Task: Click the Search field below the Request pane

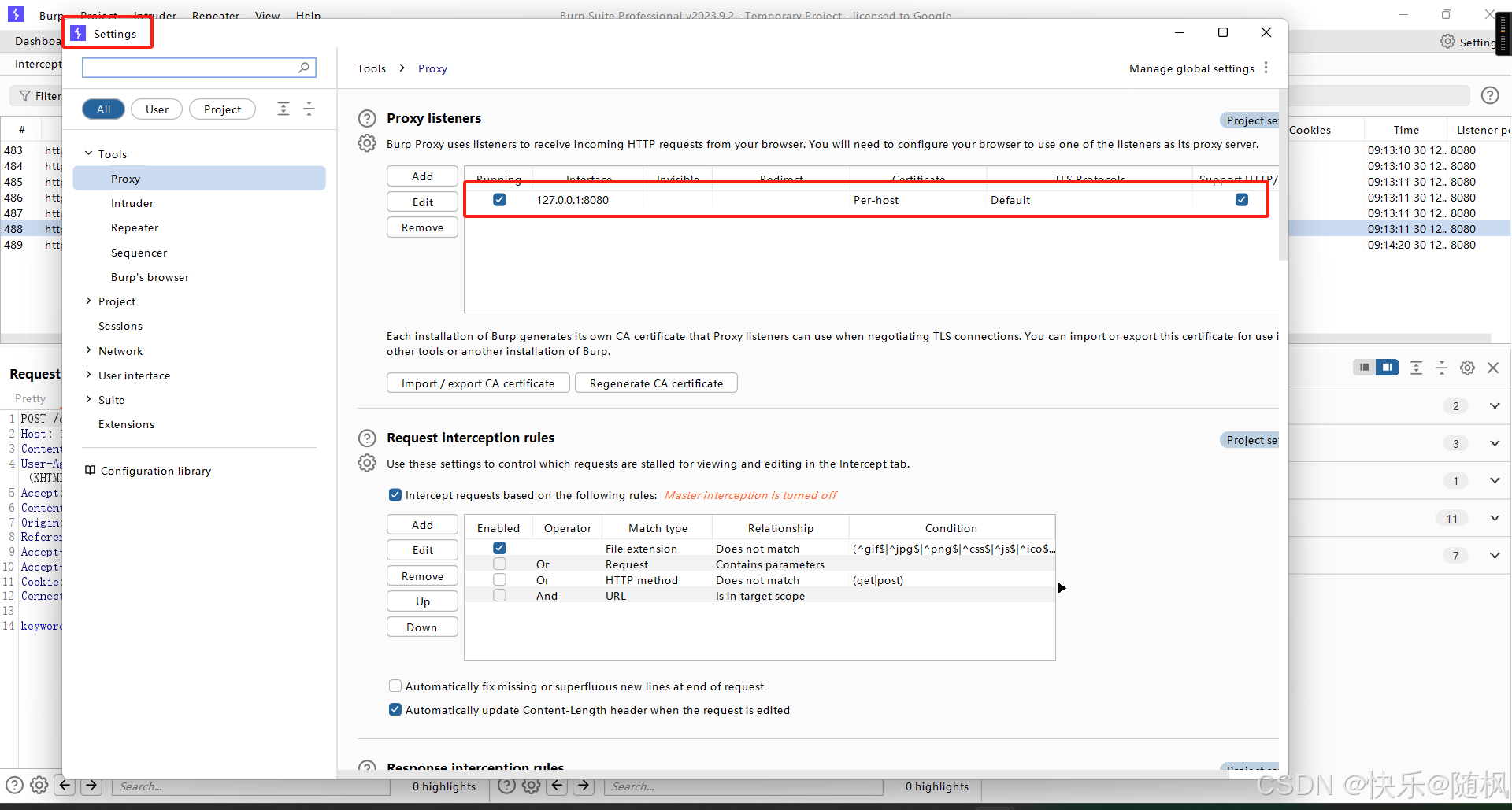Action: (251, 786)
